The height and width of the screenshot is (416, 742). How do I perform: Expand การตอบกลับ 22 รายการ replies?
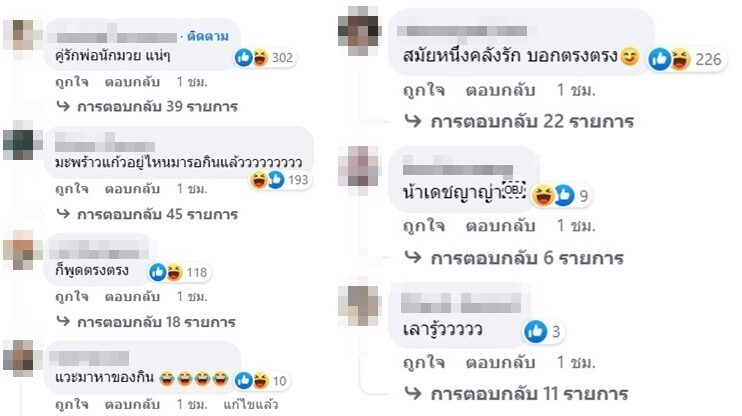pos(519,122)
